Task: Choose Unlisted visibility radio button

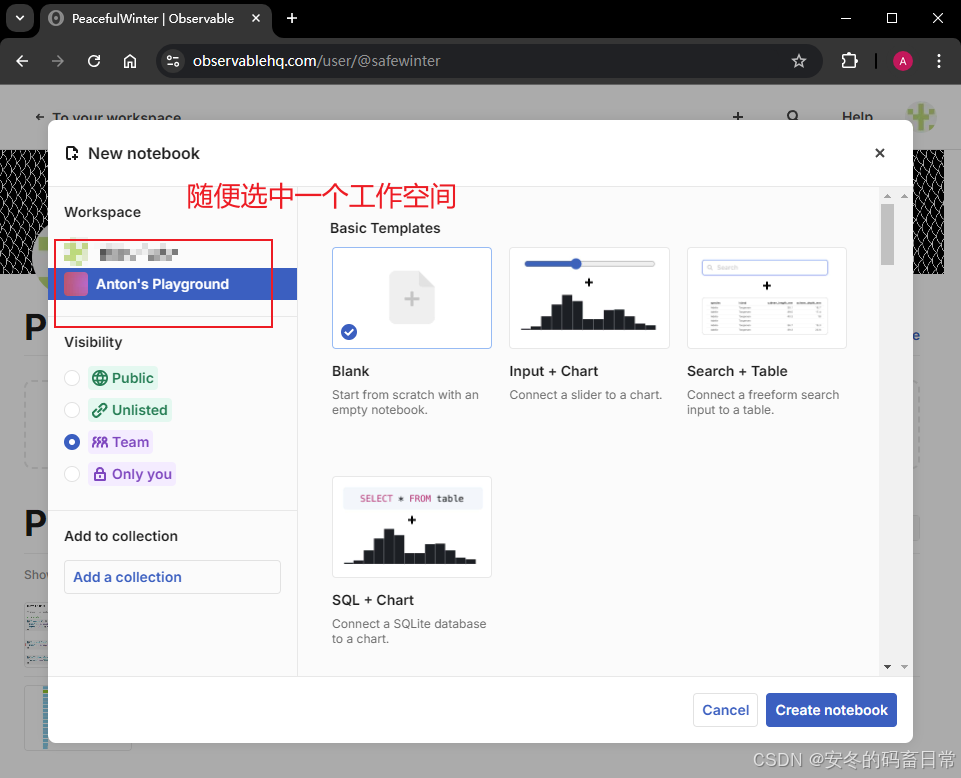Action: coord(72,410)
